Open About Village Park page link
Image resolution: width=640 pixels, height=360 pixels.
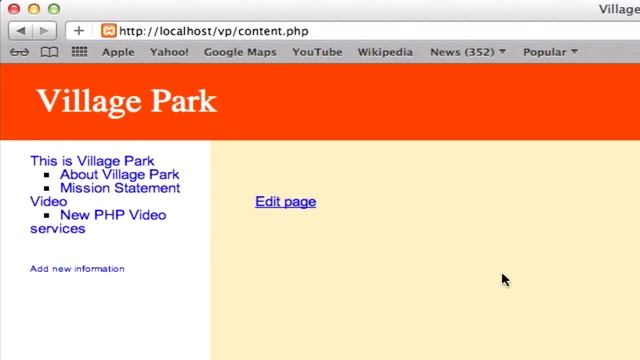point(120,174)
